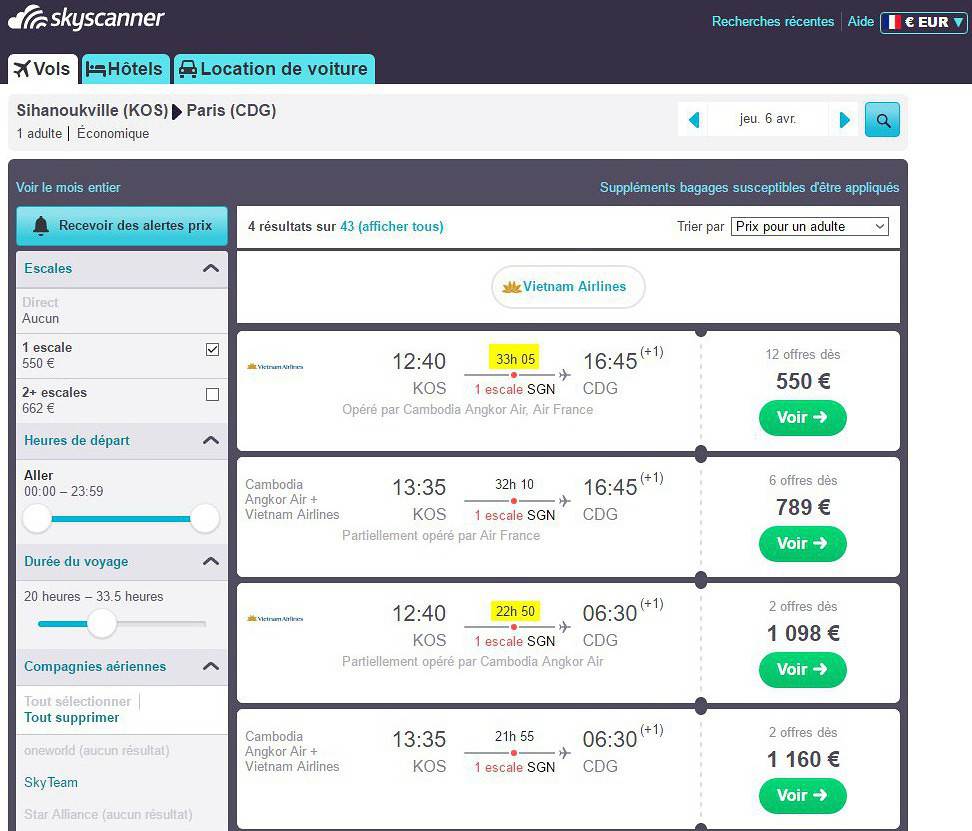Click Tout sélectionner
Image resolution: width=972 pixels, height=831 pixels.
77,701
